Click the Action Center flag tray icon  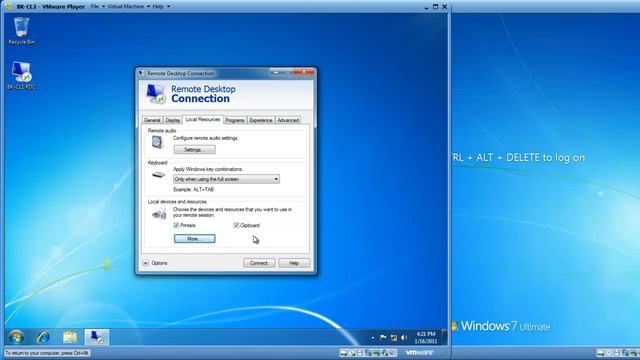[x=383, y=338]
